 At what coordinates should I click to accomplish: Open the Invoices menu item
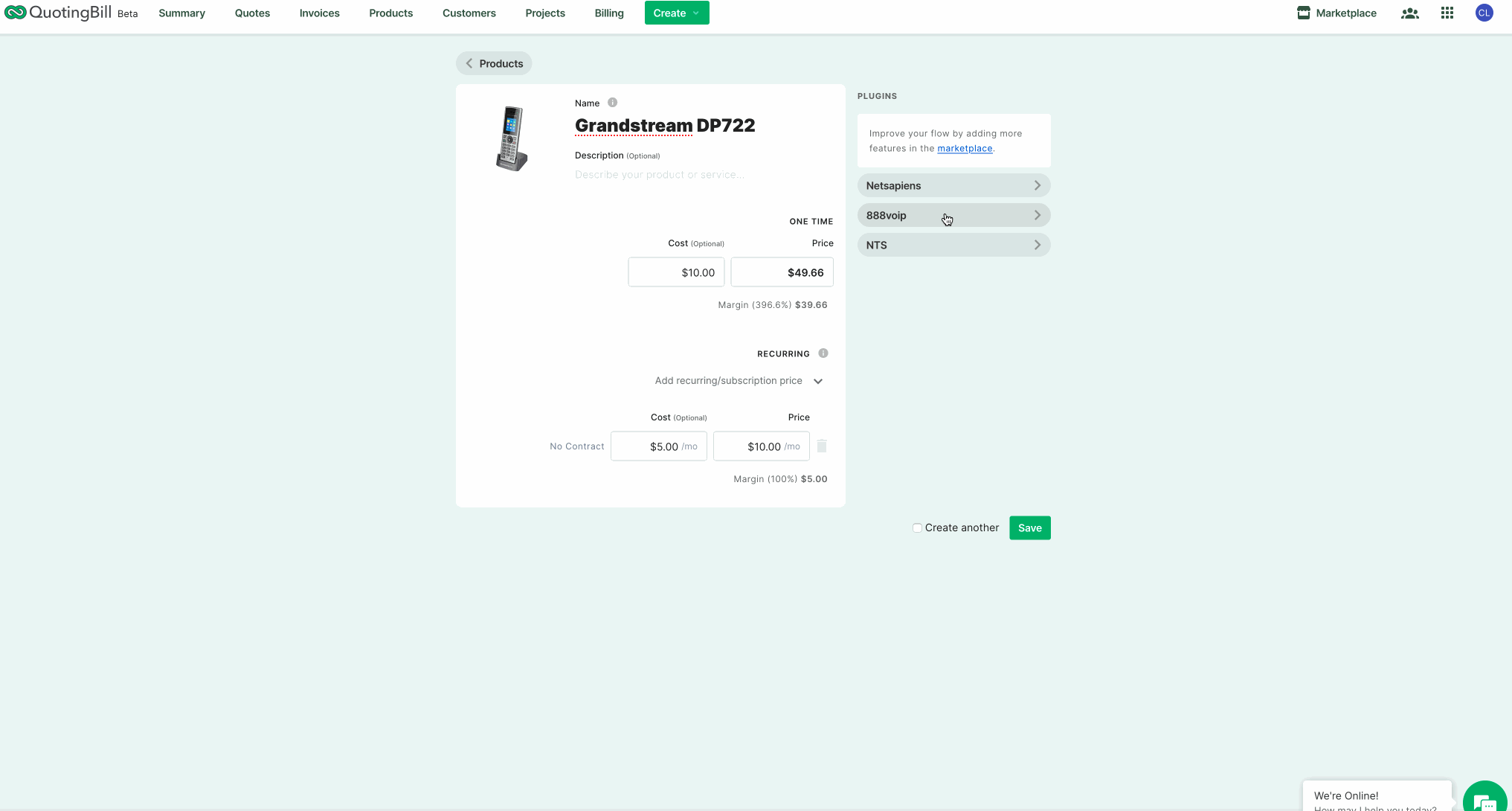319,13
